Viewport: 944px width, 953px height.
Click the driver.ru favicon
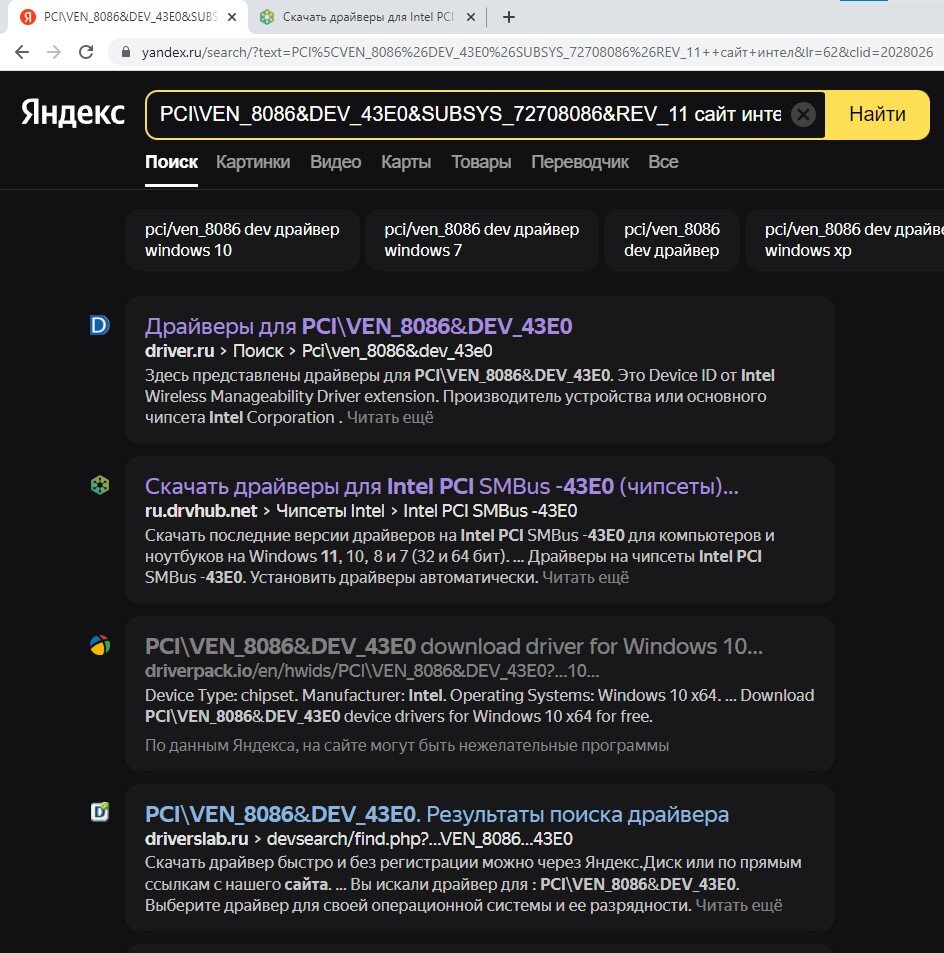[100, 326]
